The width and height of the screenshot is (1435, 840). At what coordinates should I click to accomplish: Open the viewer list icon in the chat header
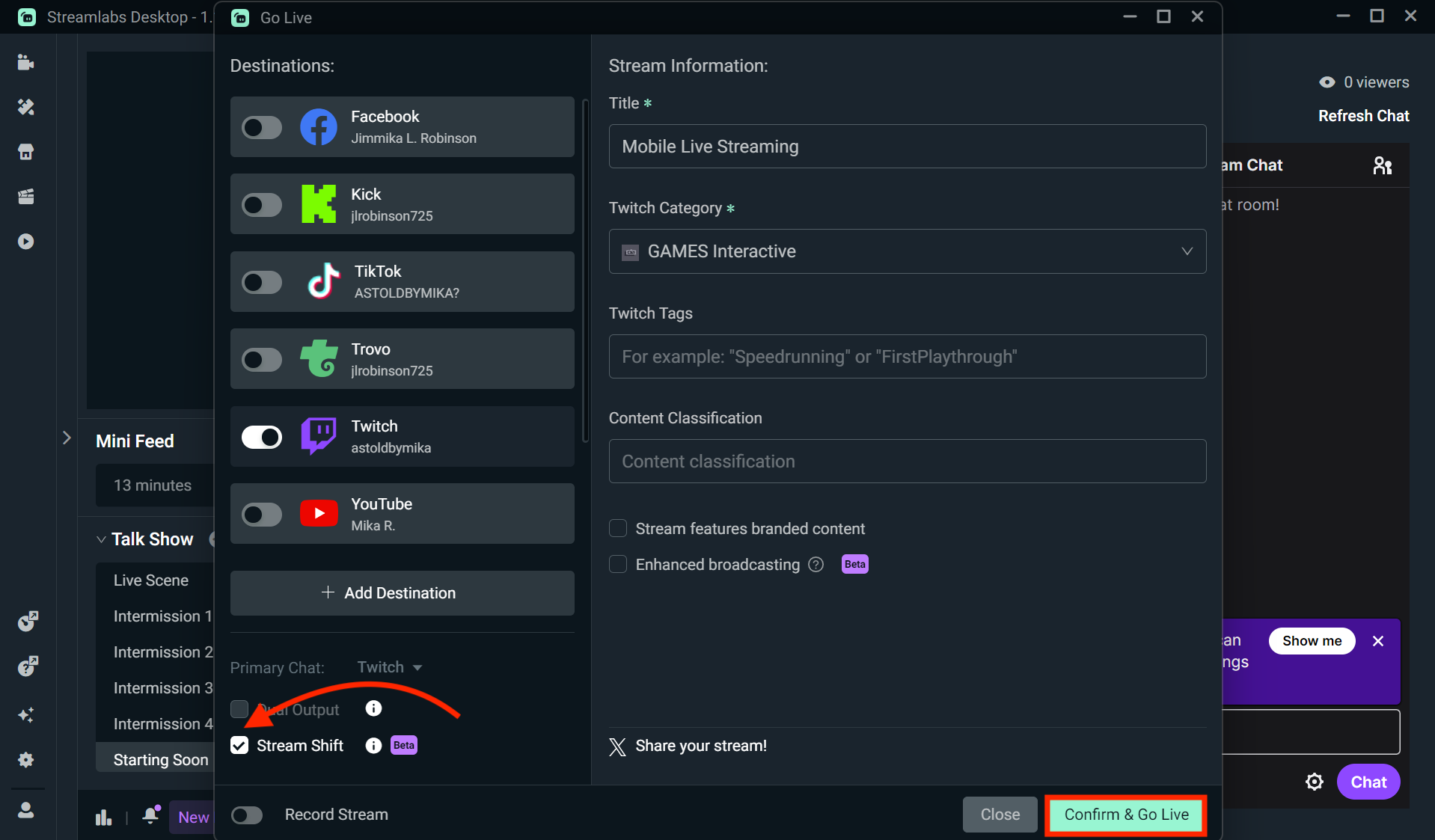[x=1382, y=165]
